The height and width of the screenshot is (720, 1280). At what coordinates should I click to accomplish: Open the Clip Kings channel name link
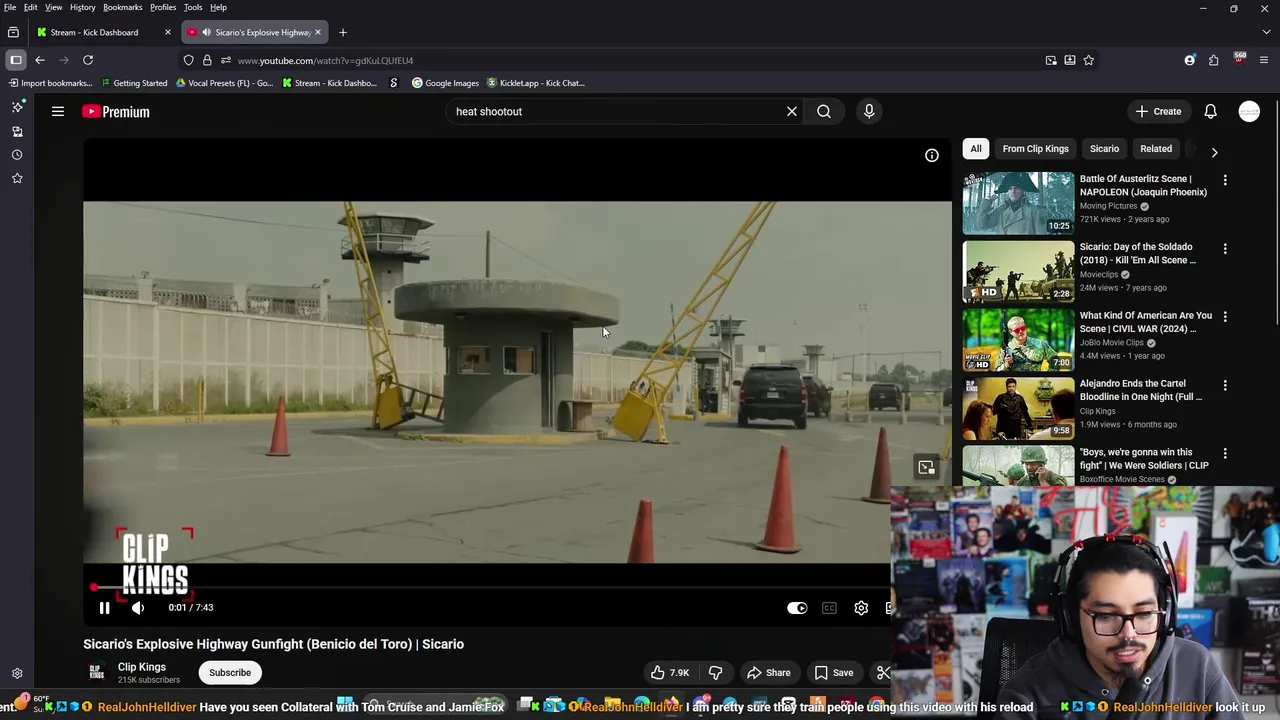(x=142, y=667)
